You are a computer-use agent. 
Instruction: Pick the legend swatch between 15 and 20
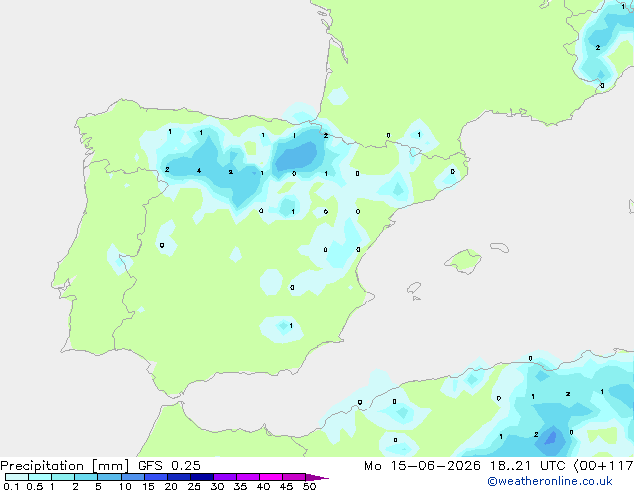(155, 477)
